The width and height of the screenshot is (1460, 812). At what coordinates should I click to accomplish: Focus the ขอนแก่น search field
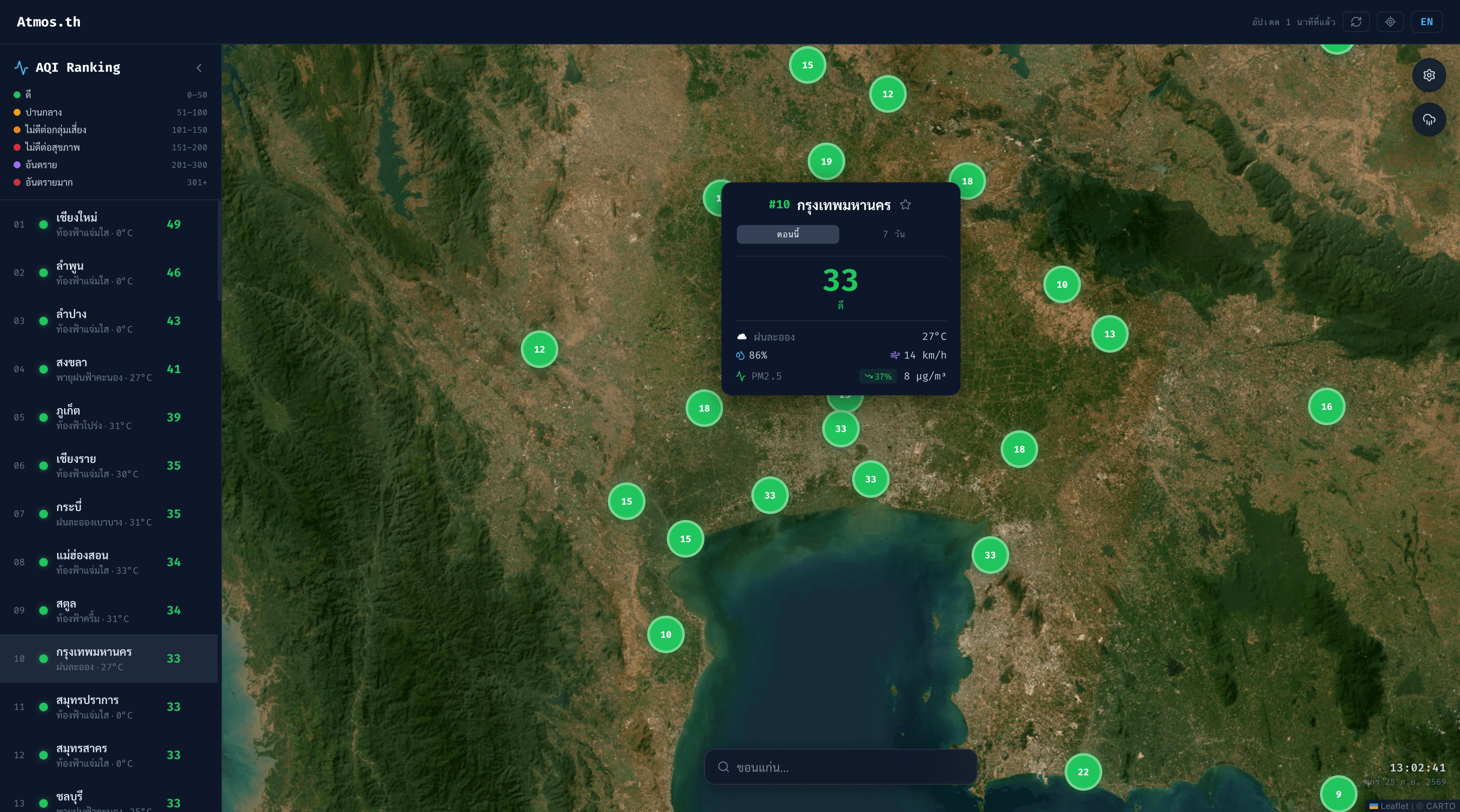tap(840, 767)
